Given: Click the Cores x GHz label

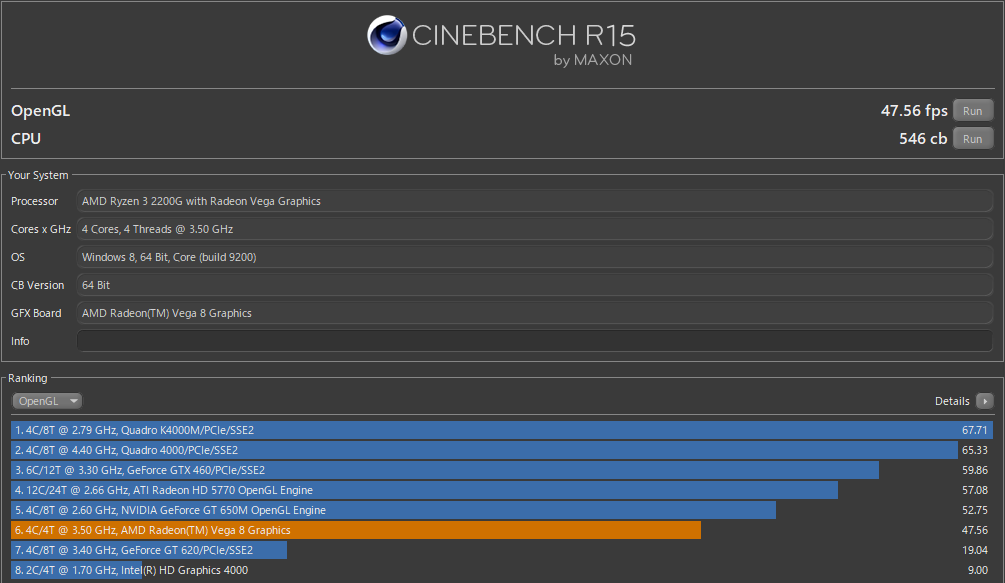Looking at the screenshot, I should pos(40,229).
